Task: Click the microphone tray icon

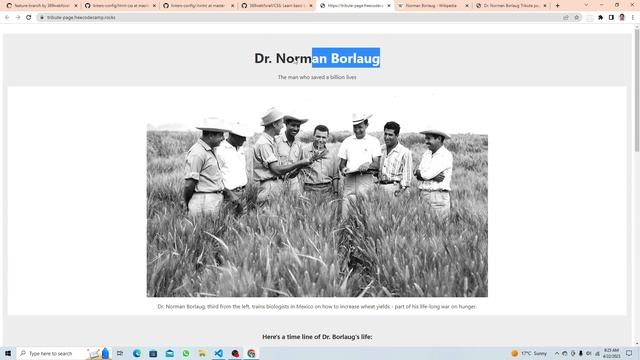Action: (x=580, y=353)
